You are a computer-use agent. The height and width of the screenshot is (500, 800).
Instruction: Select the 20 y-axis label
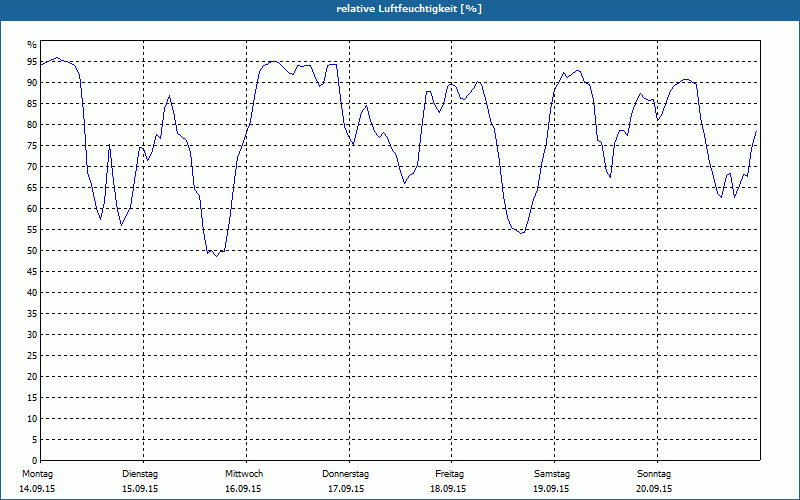(x=32, y=377)
